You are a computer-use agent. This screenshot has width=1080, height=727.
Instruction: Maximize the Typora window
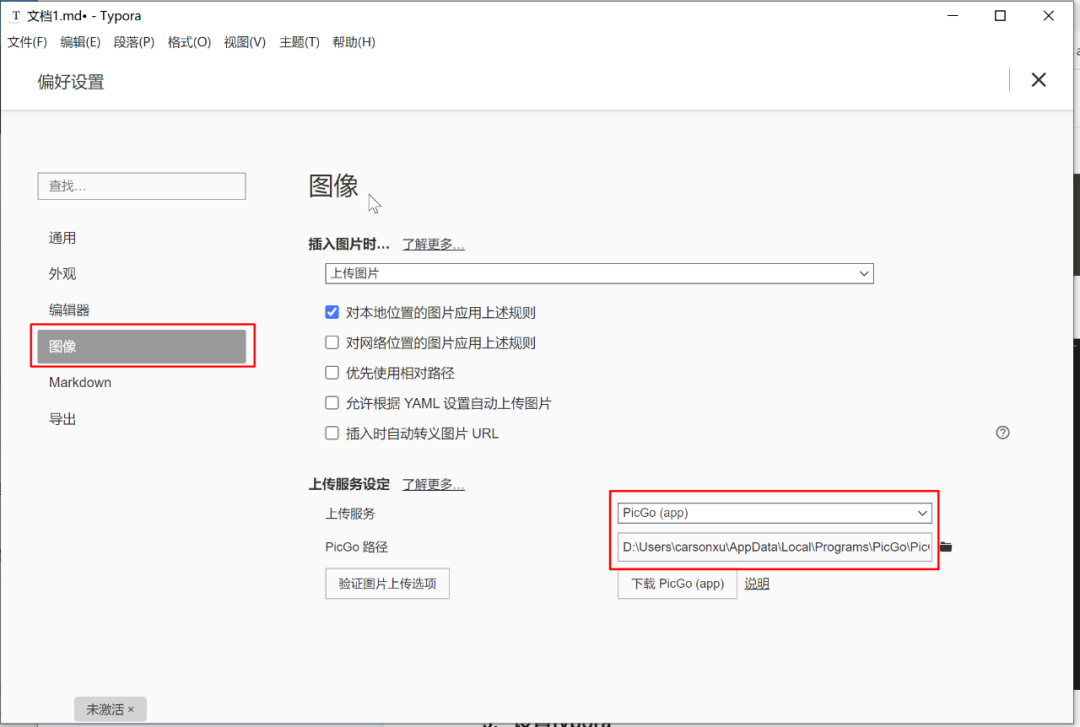[x=1000, y=16]
